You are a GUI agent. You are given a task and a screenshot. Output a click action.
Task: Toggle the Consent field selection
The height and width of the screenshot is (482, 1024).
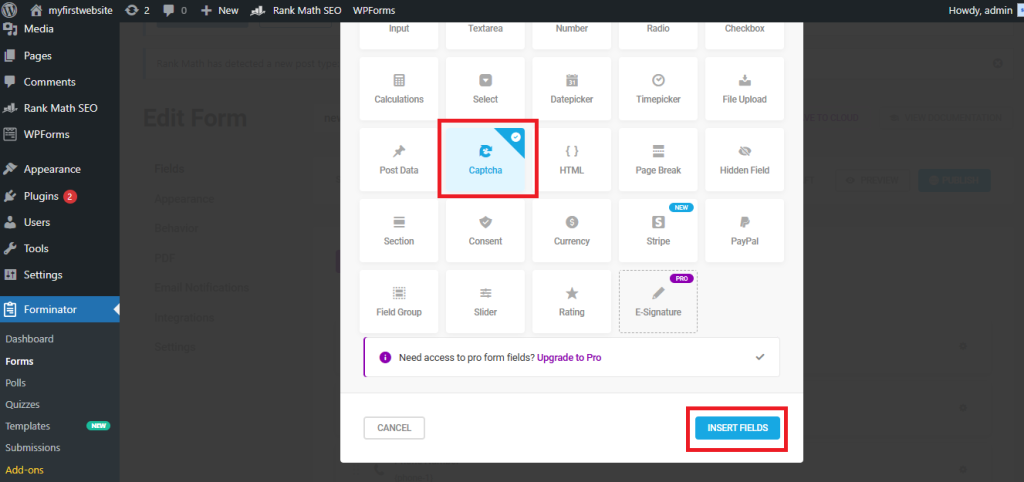pyautogui.click(x=485, y=231)
